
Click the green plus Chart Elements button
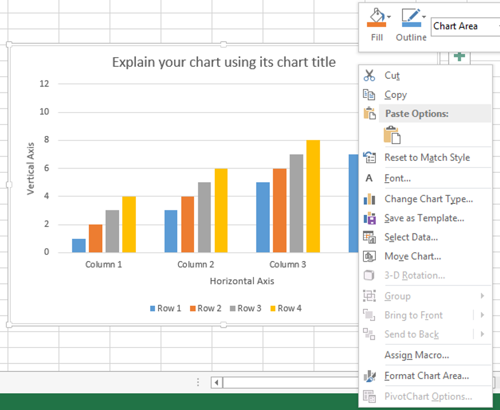(x=459, y=57)
